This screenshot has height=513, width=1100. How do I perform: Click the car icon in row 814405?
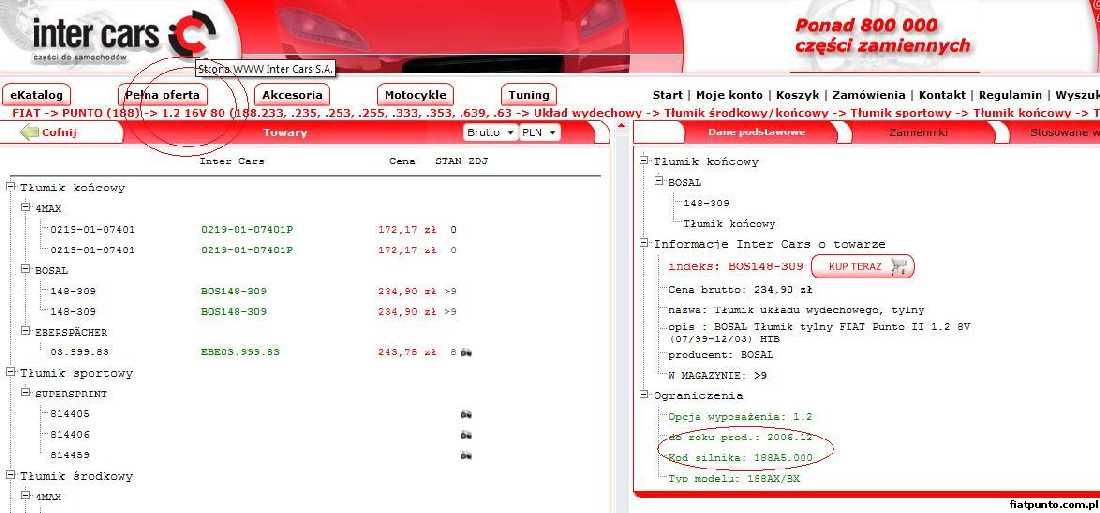point(466,414)
